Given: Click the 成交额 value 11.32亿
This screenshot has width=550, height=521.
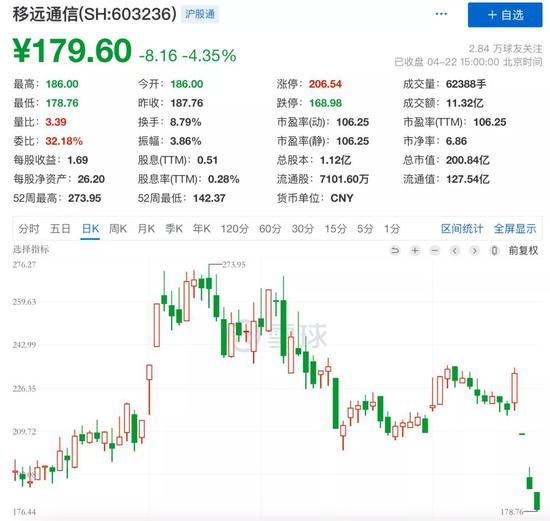Looking at the screenshot, I should click(465, 103).
